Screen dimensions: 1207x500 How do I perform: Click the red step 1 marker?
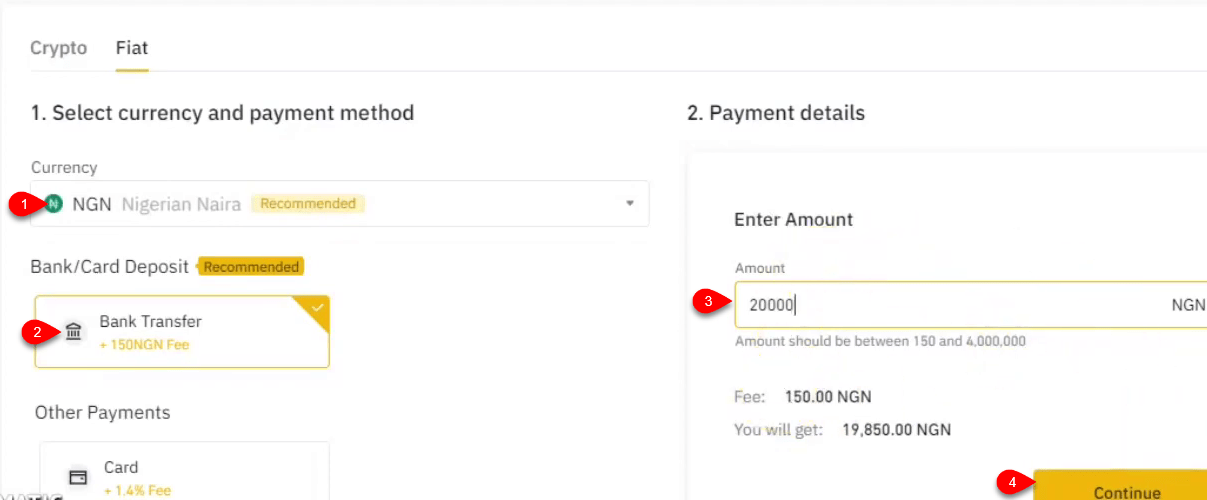tap(24, 204)
